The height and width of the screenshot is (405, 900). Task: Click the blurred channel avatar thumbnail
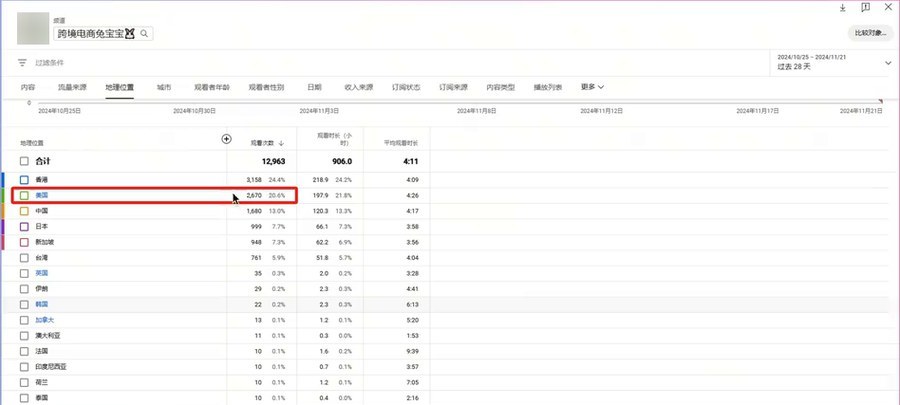pyautogui.click(x=33, y=28)
